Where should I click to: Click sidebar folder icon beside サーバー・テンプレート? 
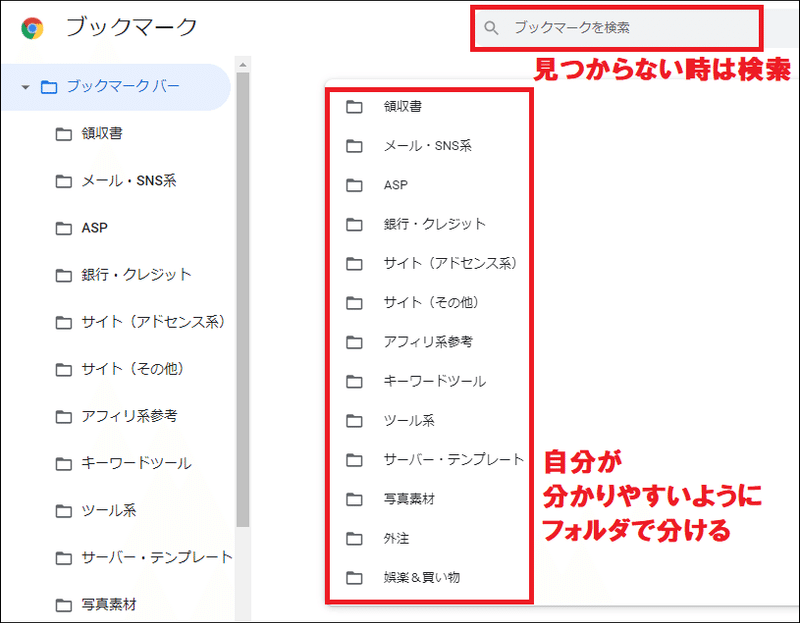point(63,558)
